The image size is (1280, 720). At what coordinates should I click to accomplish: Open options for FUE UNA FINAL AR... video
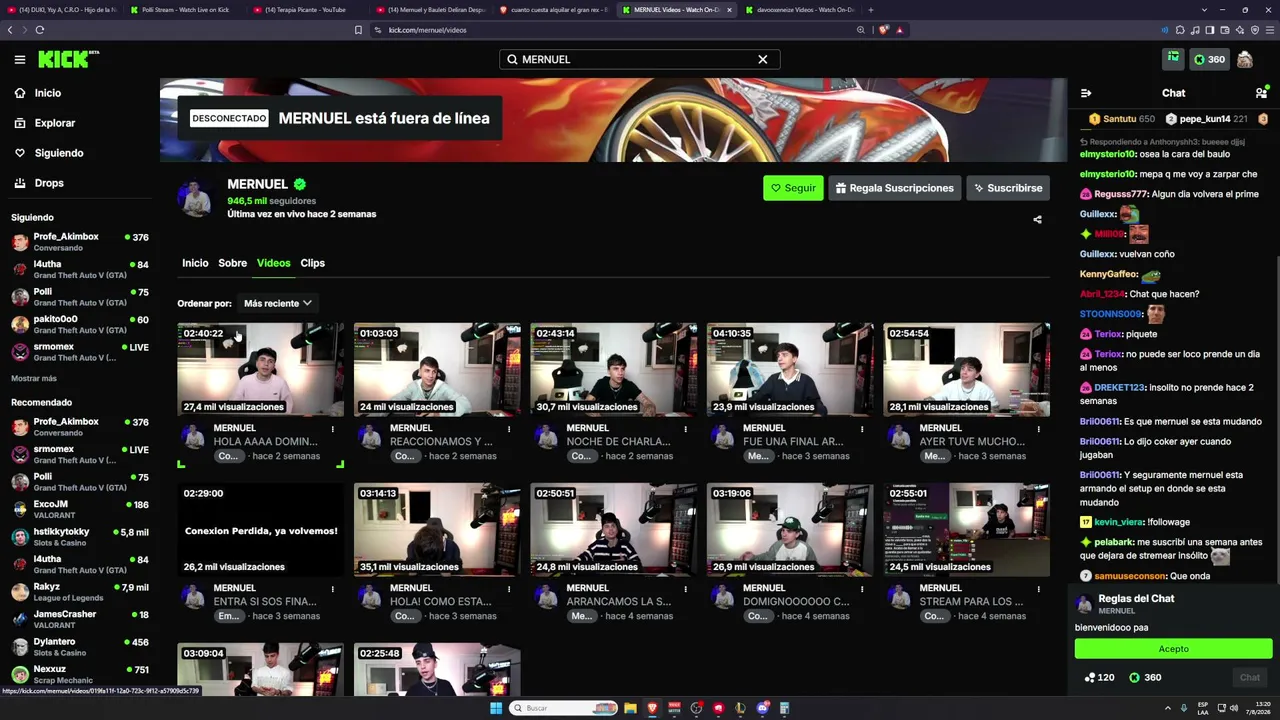pyautogui.click(x=862, y=429)
